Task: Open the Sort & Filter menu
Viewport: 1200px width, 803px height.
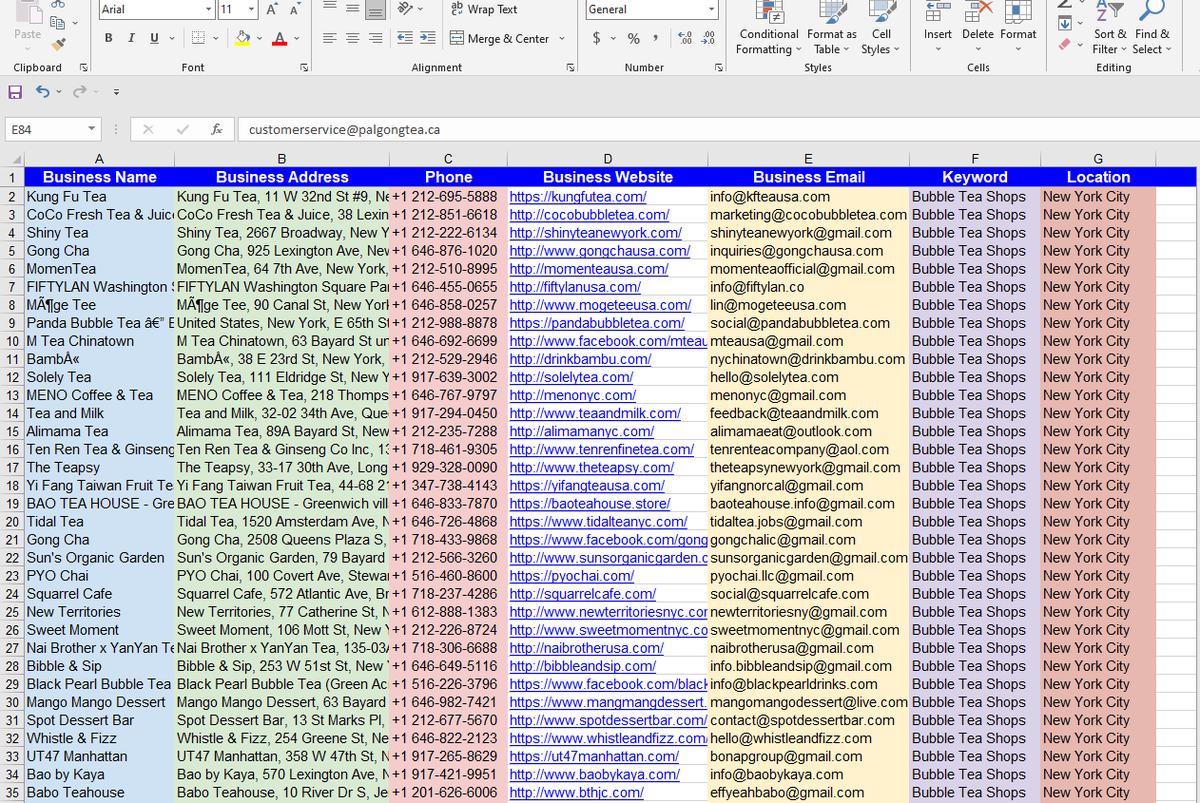Action: pos(1110,30)
